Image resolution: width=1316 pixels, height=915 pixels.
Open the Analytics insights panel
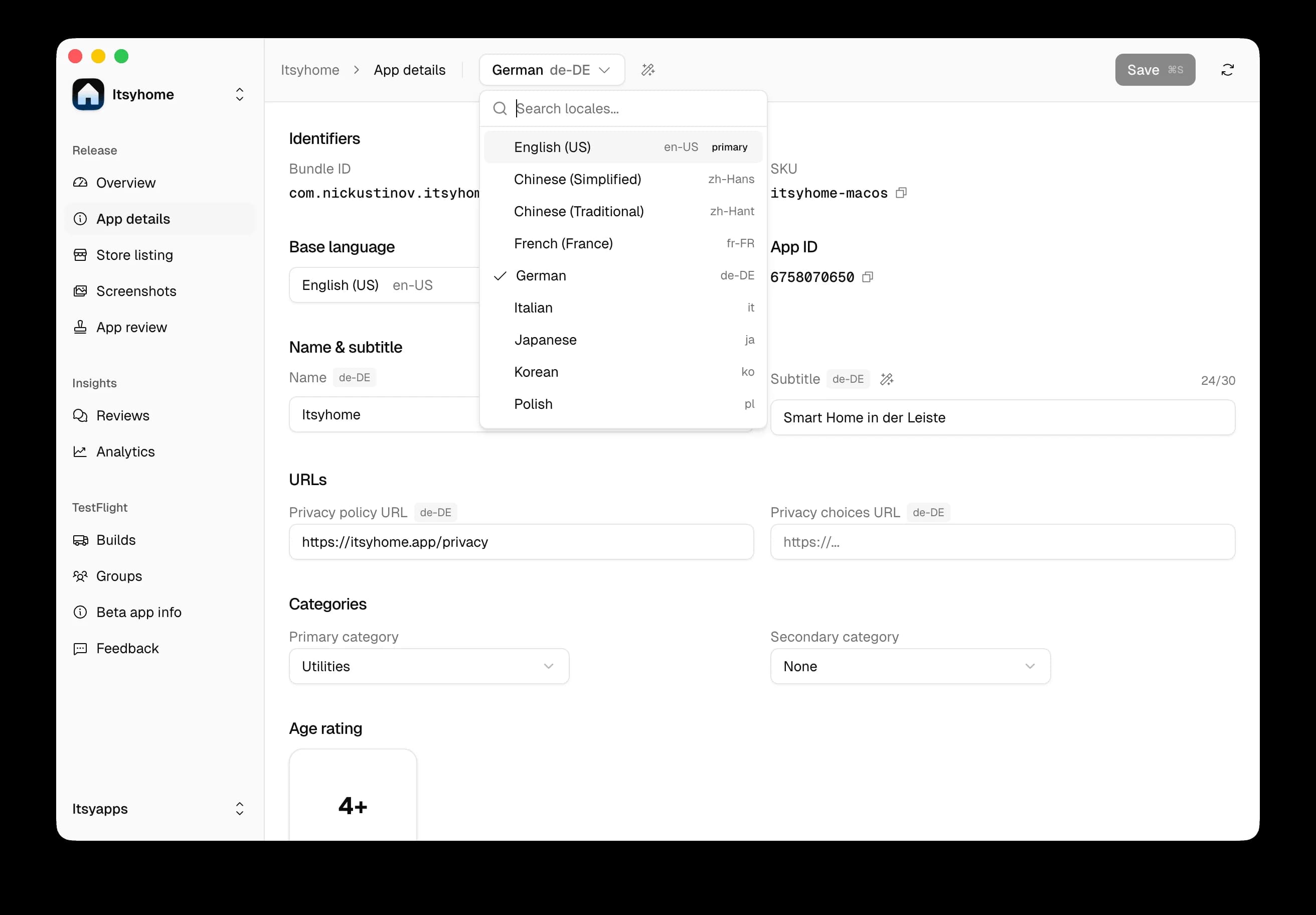click(125, 452)
